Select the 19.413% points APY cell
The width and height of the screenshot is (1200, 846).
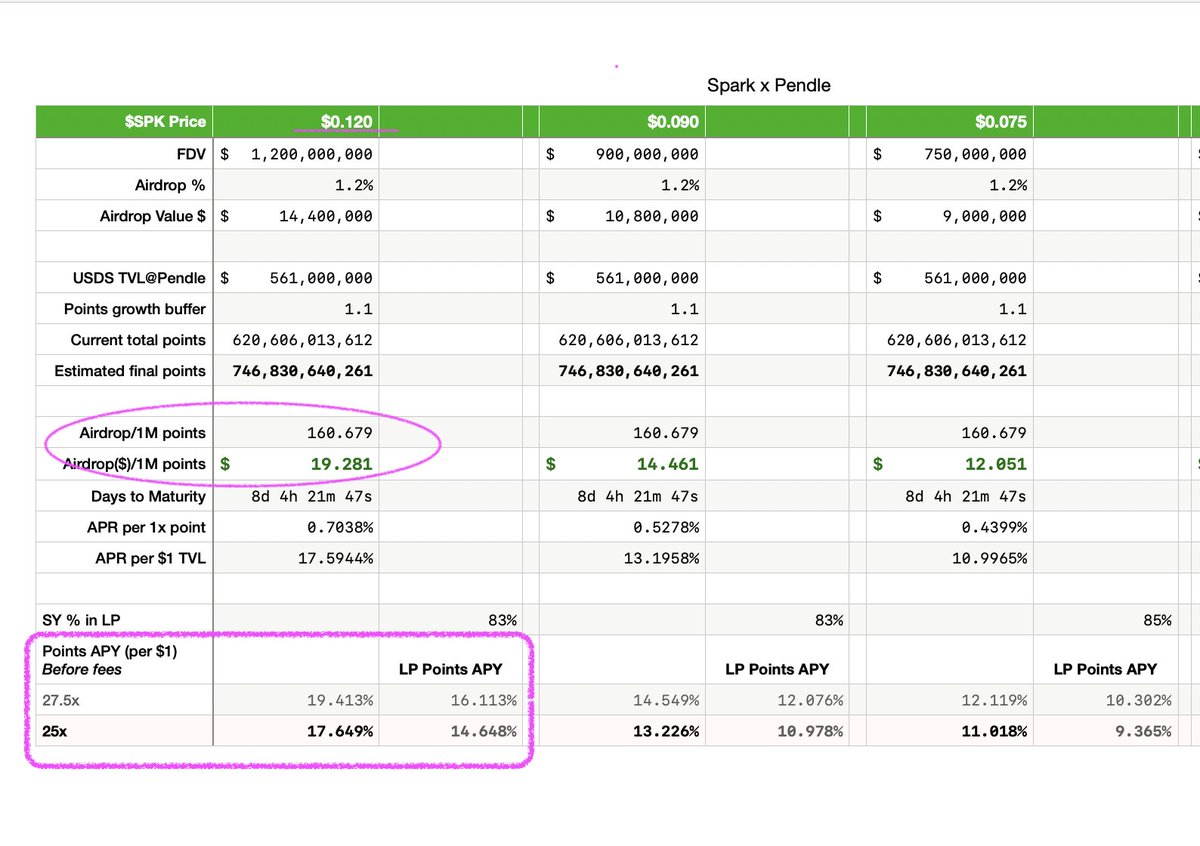click(296, 700)
